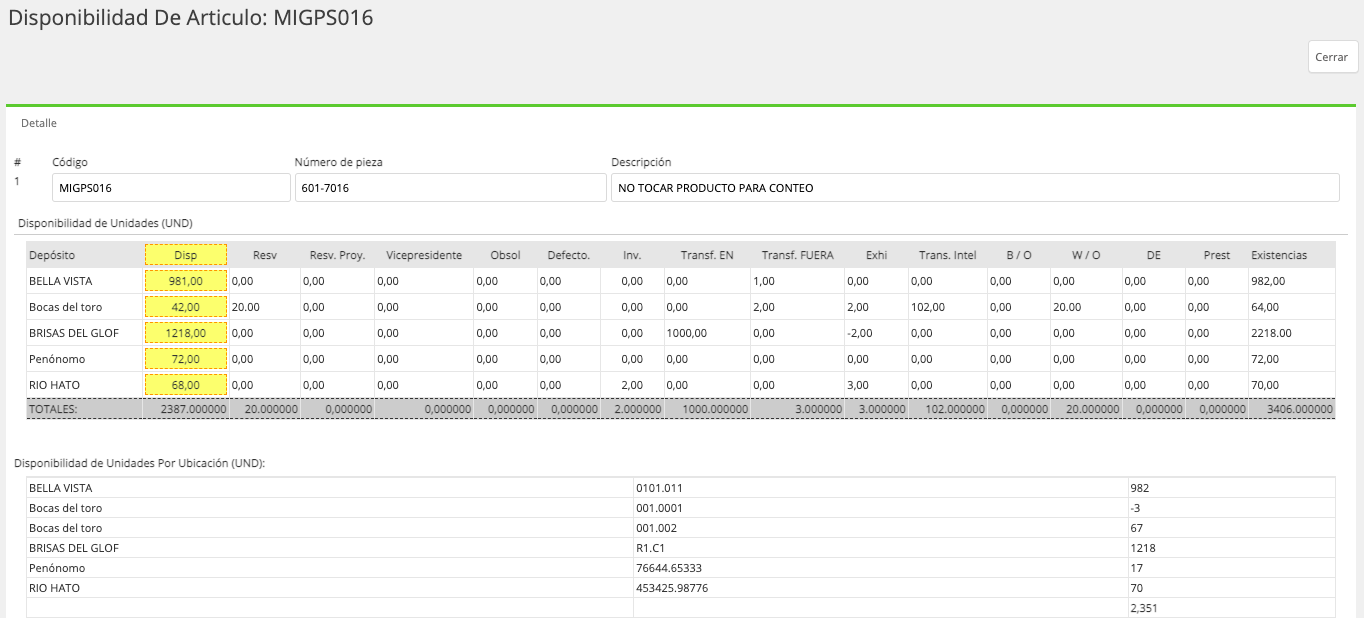Click the Exhi value -2,00

point(859,333)
